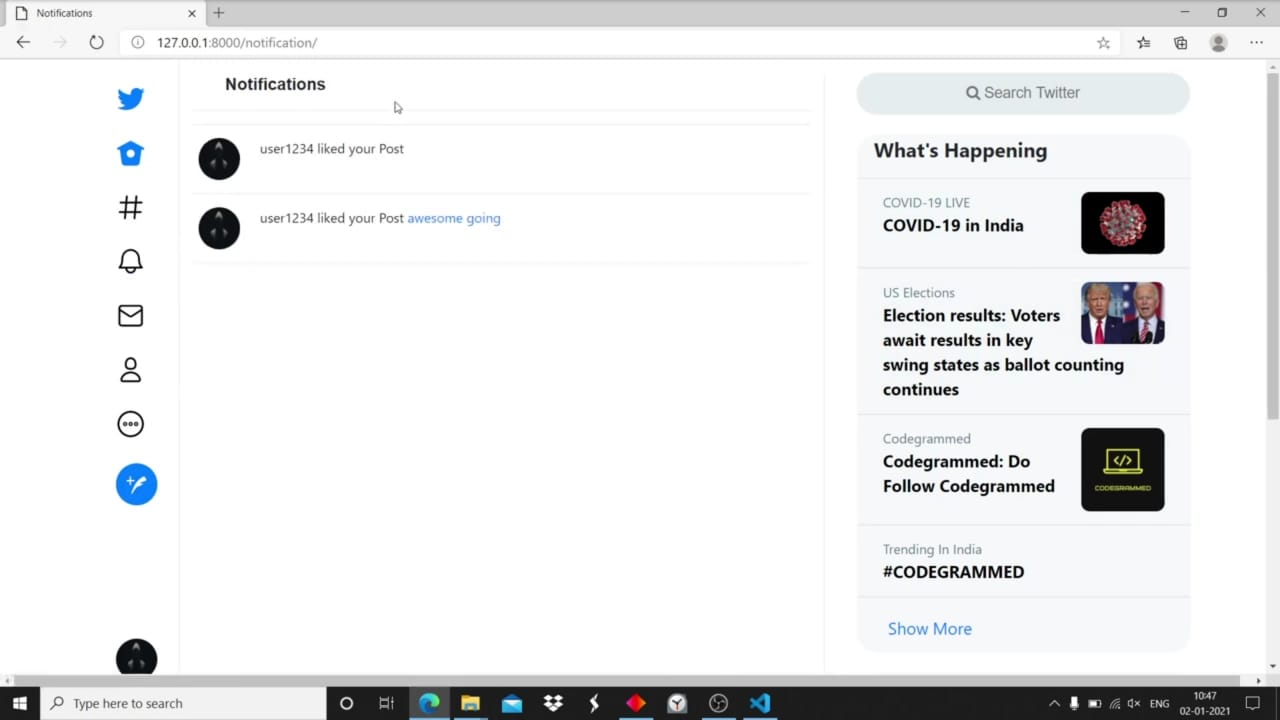
Task: Click the vertical page scrollbar
Action: click(x=1273, y=245)
